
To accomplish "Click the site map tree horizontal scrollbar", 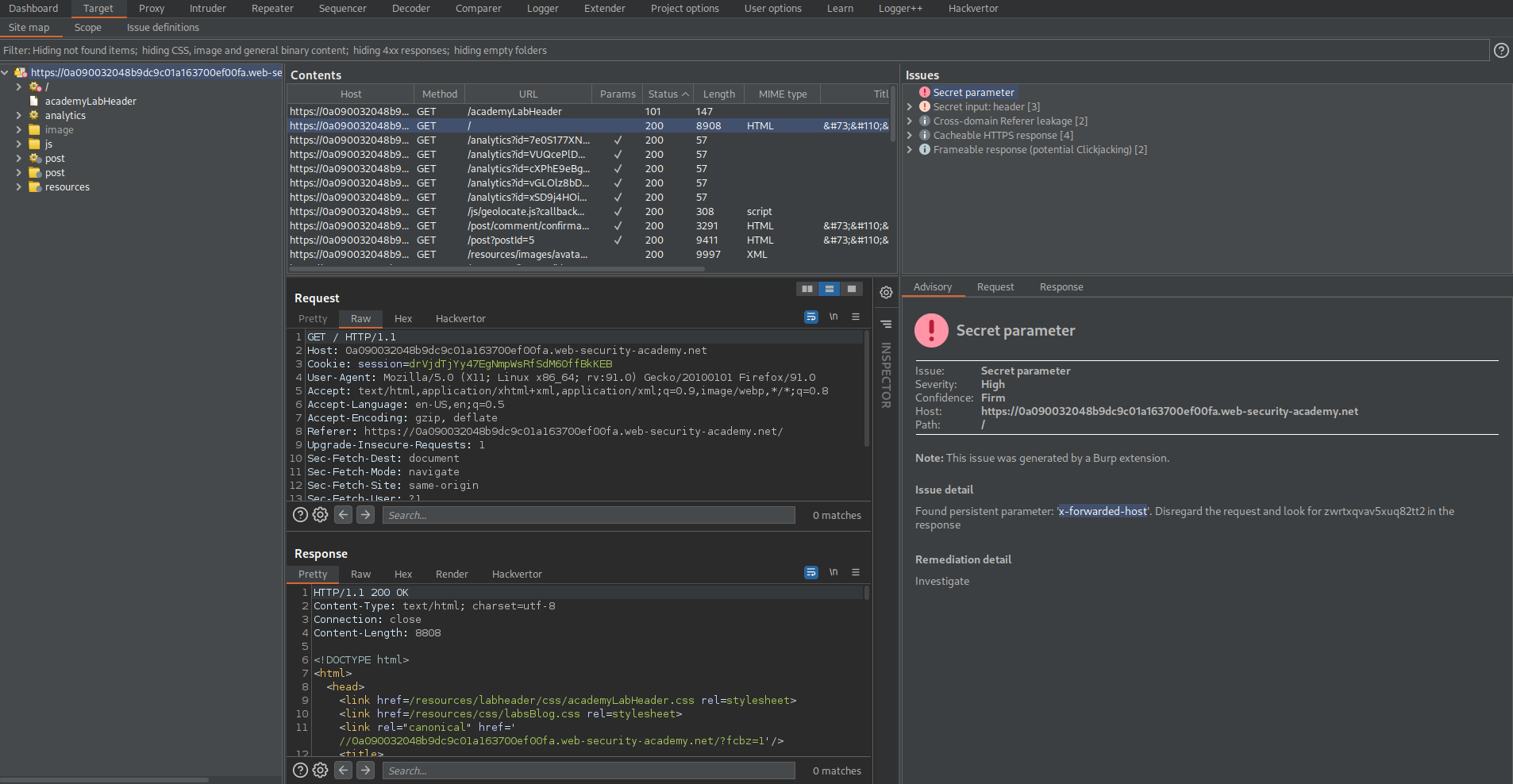I will (x=104, y=780).
